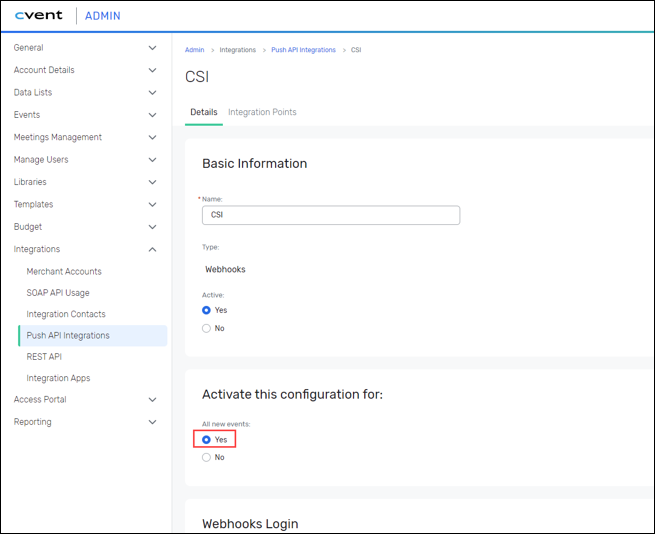This screenshot has width=655, height=534.
Task: Switch to the Integration Points tab
Action: point(262,112)
